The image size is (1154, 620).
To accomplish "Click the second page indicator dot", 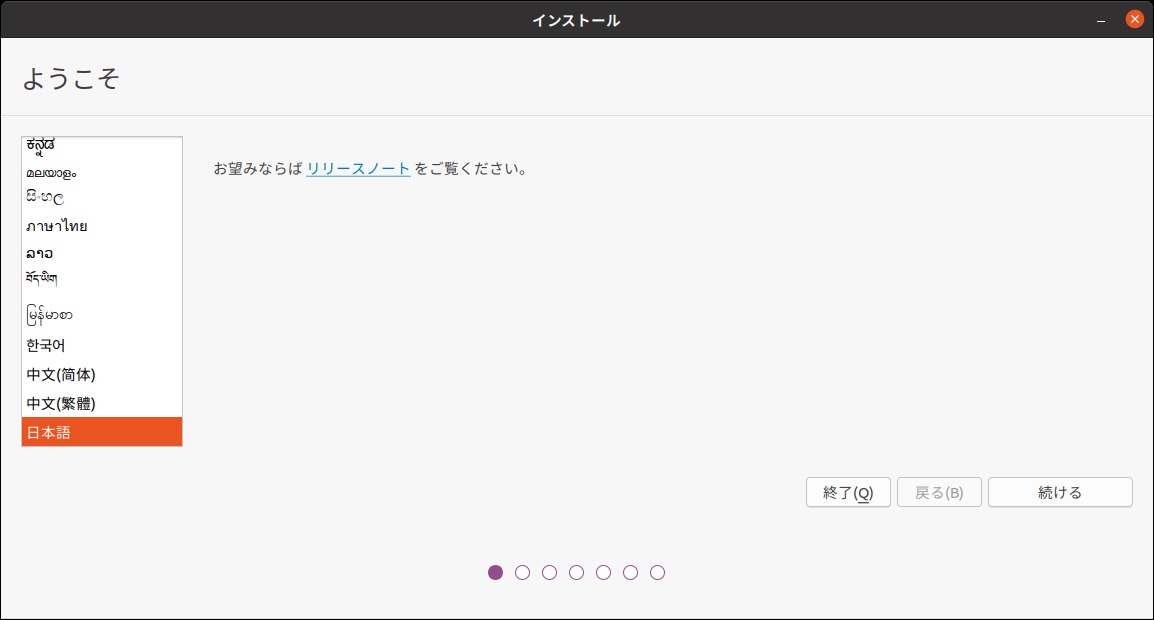I will 523,572.
